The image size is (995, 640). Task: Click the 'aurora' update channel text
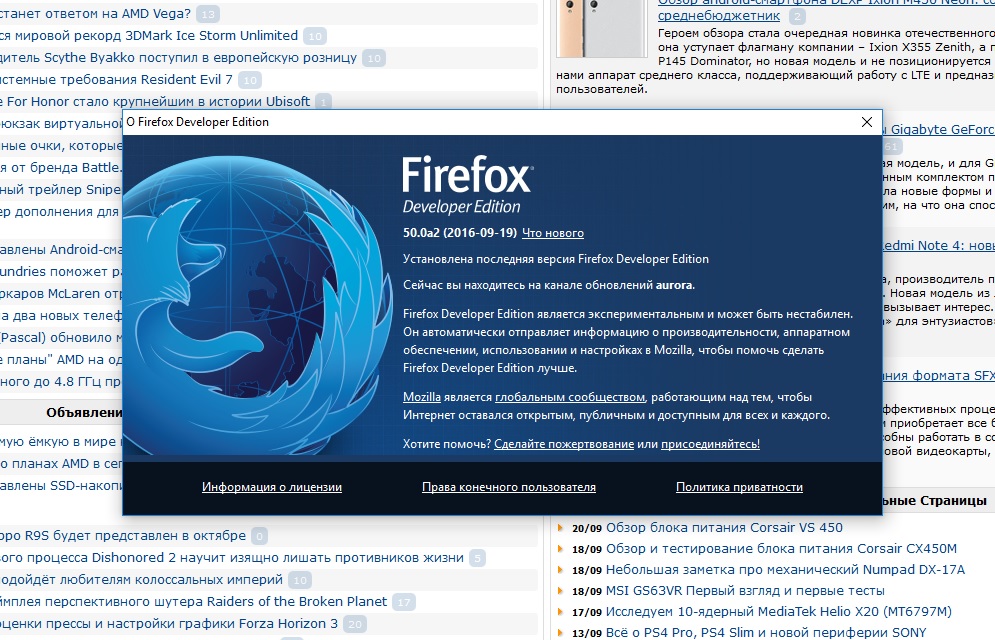675,285
